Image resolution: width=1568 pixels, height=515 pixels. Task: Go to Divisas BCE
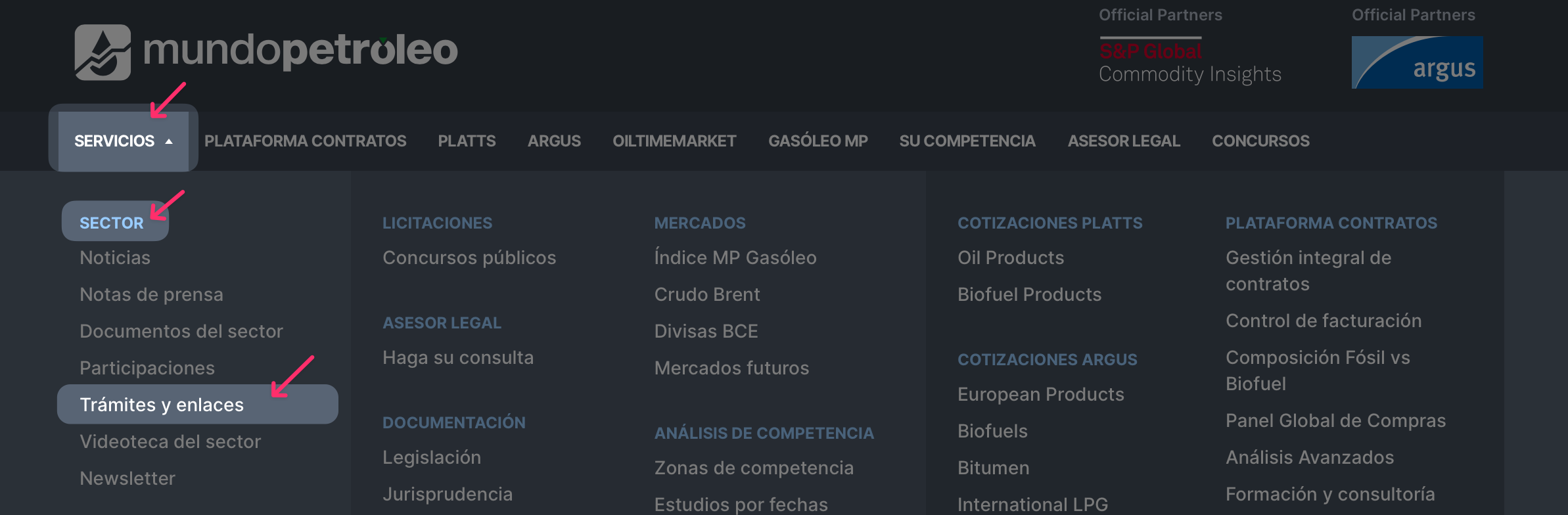(x=706, y=331)
